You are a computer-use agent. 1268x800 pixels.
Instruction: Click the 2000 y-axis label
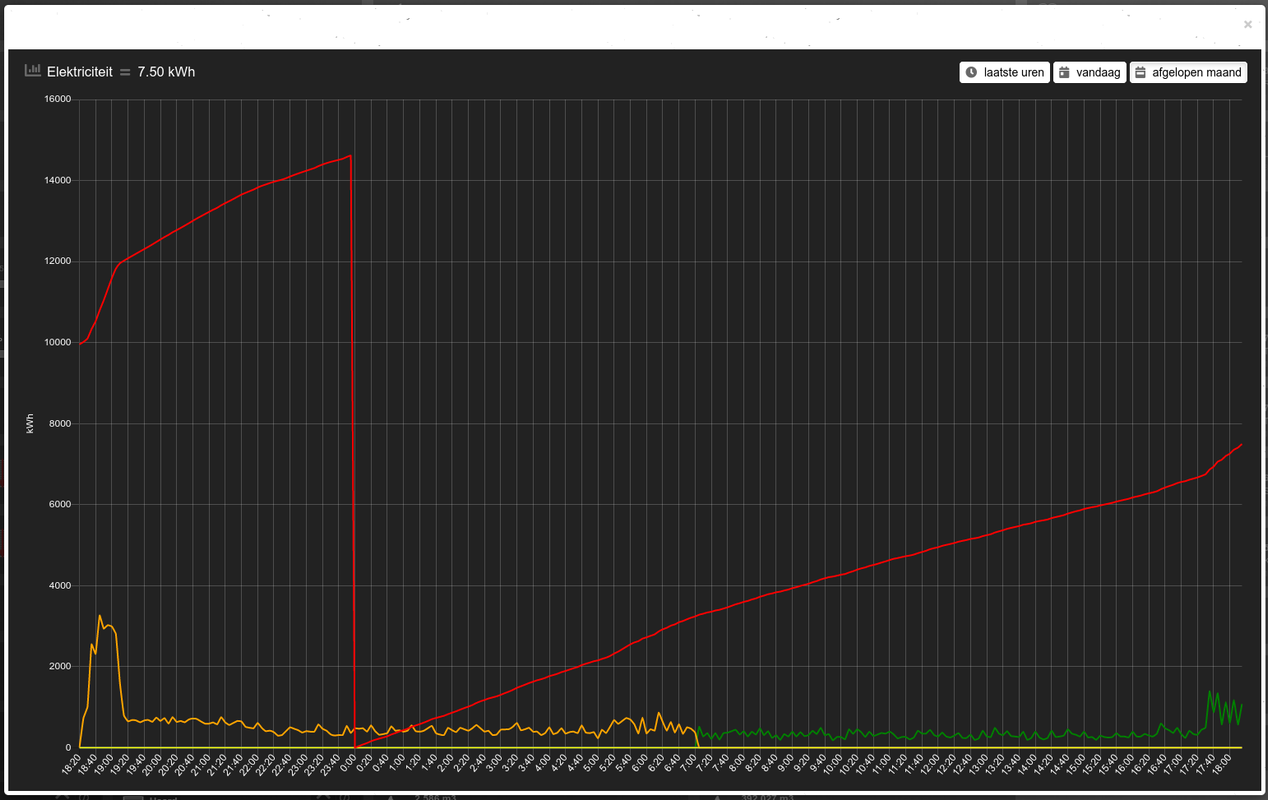click(59, 666)
